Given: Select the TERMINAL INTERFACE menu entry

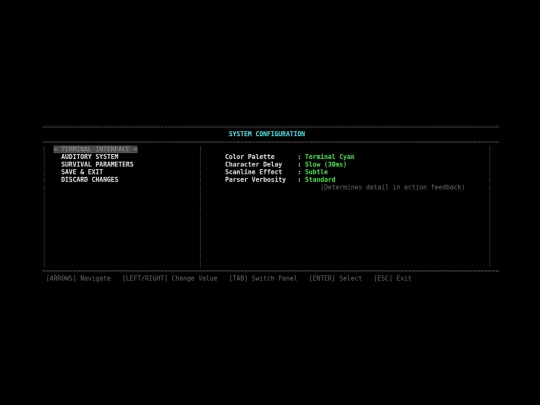Looking at the screenshot, I should tap(95, 149).
